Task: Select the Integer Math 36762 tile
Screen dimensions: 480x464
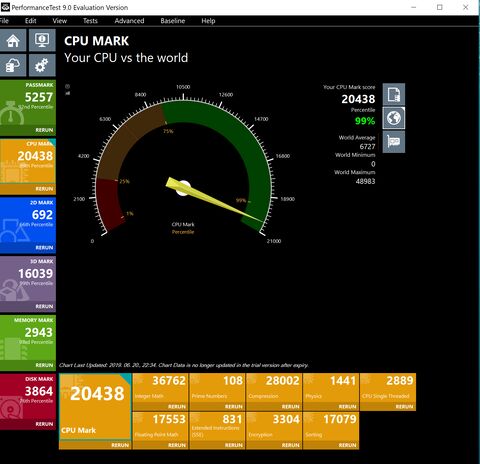Action: pos(160,388)
